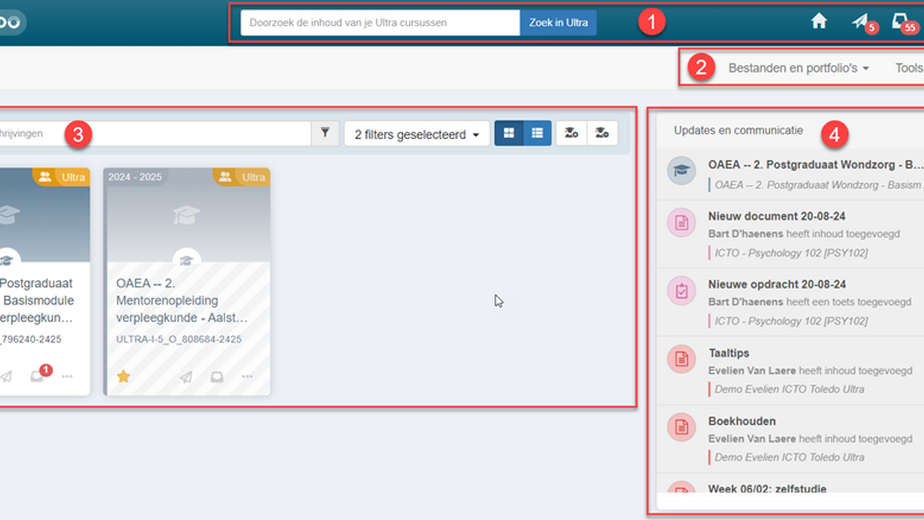The height and width of the screenshot is (520, 924).
Task: Open messages with badge 1 on Postgraduaat card
Action: pos(38,376)
